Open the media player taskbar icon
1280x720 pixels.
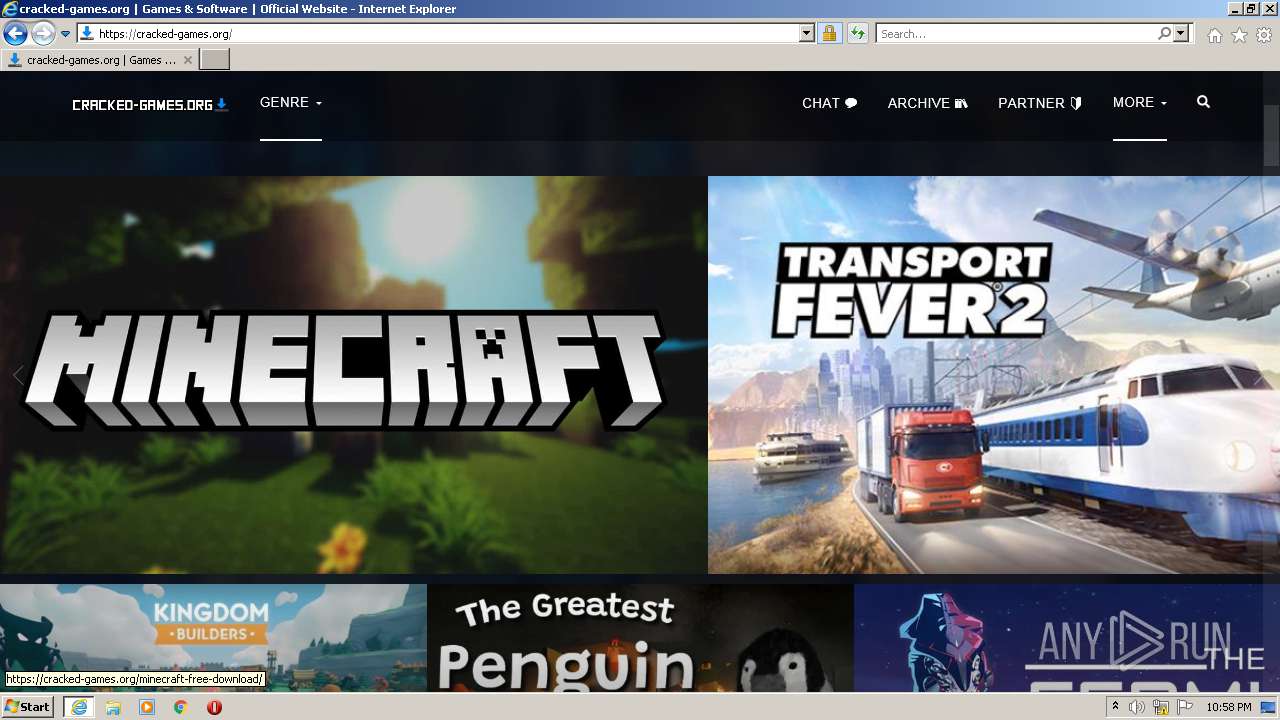[x=147, y=707]
